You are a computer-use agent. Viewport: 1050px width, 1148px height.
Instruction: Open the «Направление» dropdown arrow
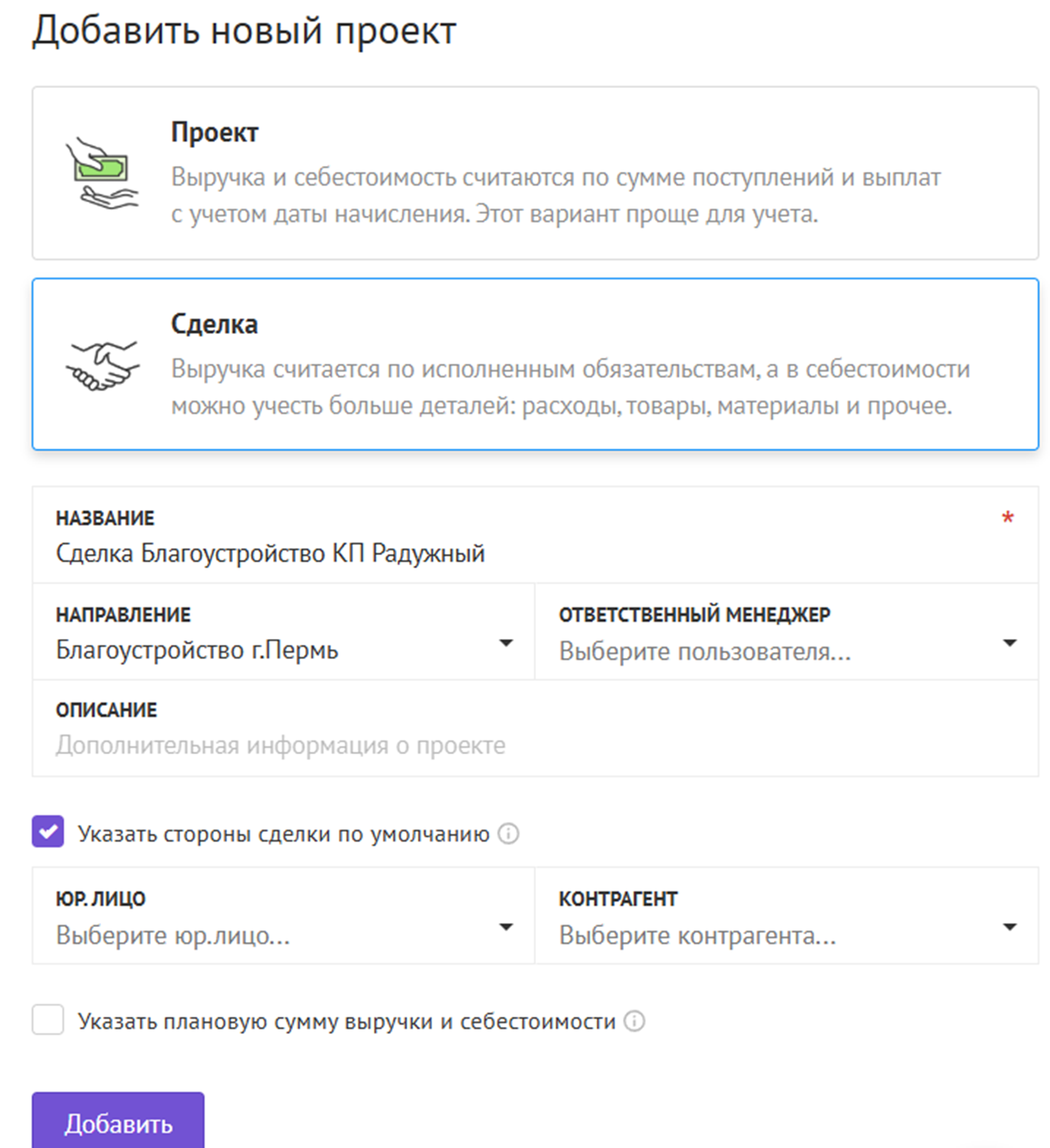[505, 643]
